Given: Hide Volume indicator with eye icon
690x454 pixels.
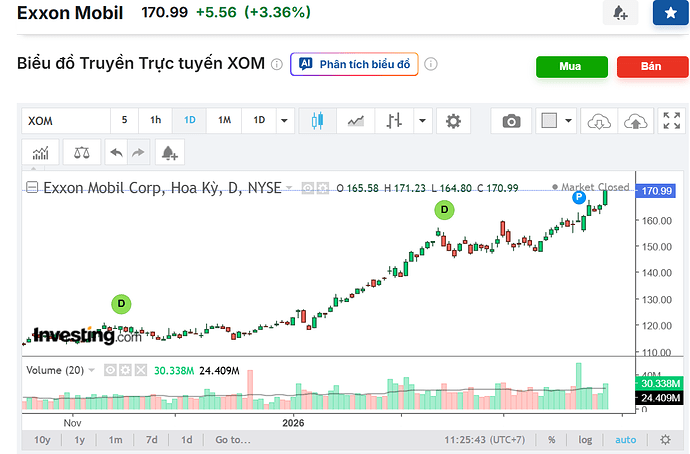Looking at the screenshot, I should tap(110, 370).
